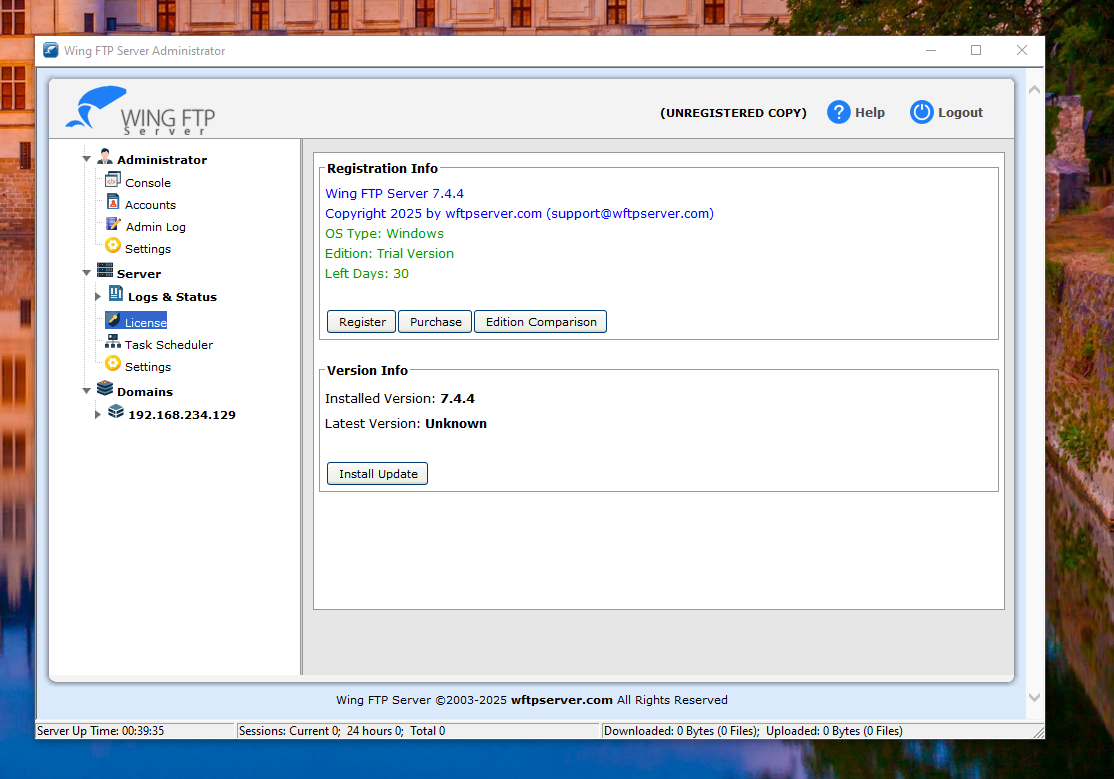Click the 192.168.234.129 domain icon
This screenshot has height=779, width=1114.
[x=116, y=412]
